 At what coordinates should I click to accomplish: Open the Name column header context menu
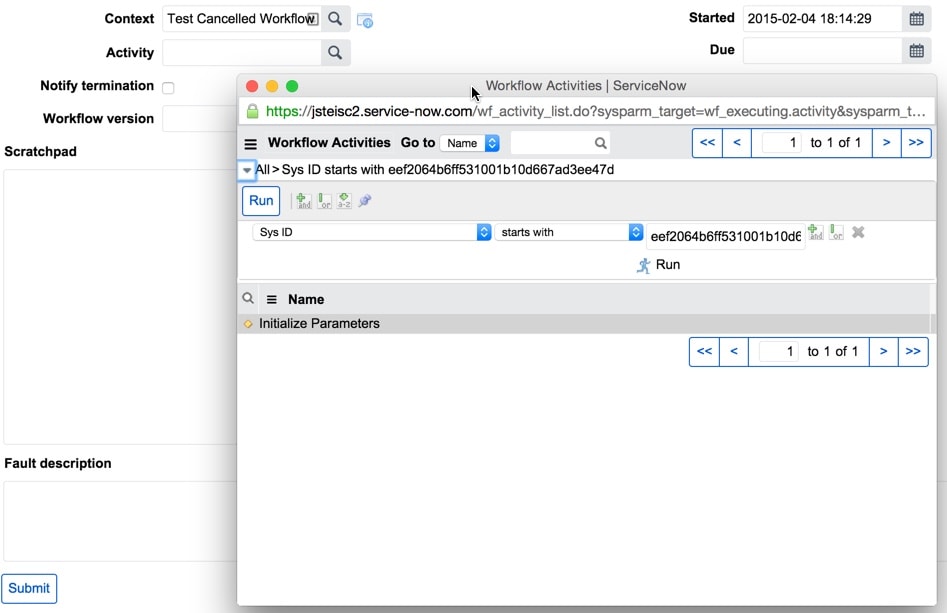(271, 298)
